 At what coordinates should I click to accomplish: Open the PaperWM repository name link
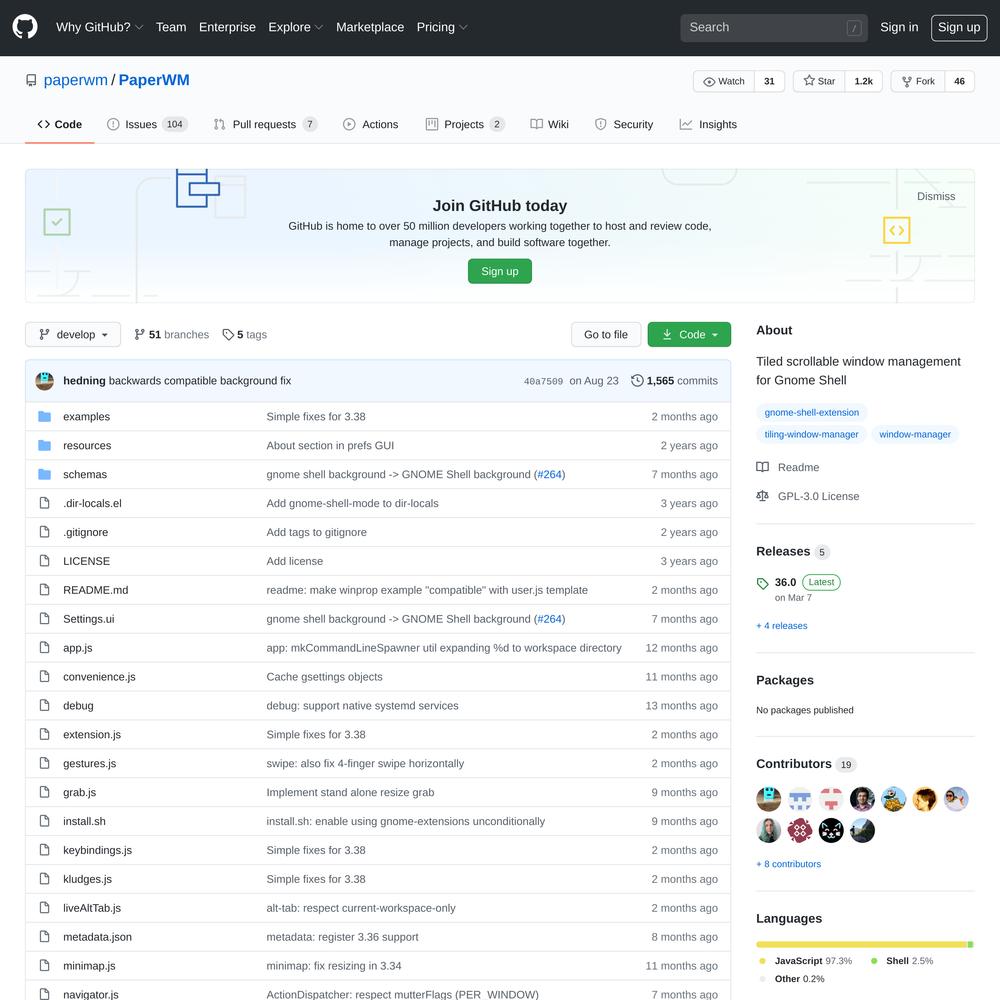click(154, 80)
